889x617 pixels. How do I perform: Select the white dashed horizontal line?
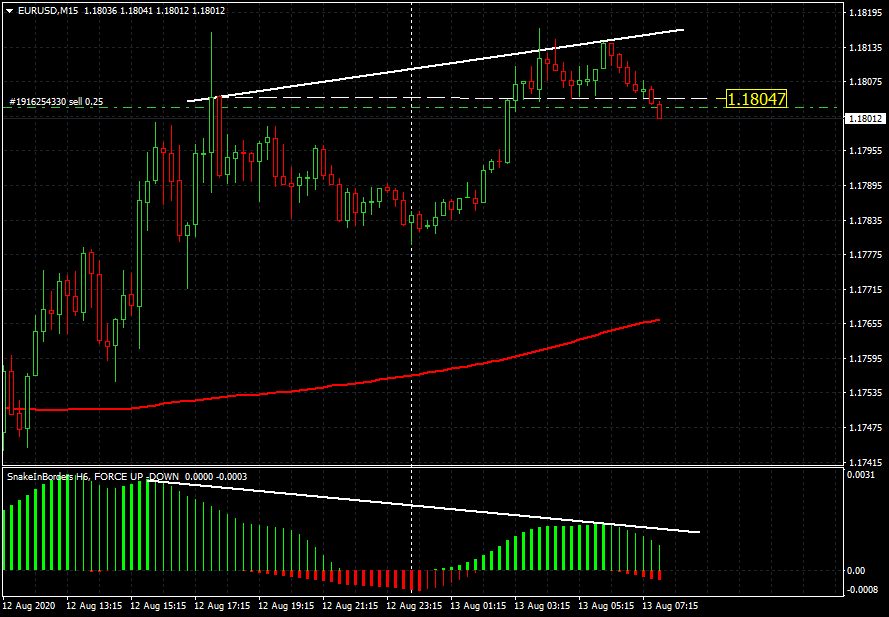point(465,98)
